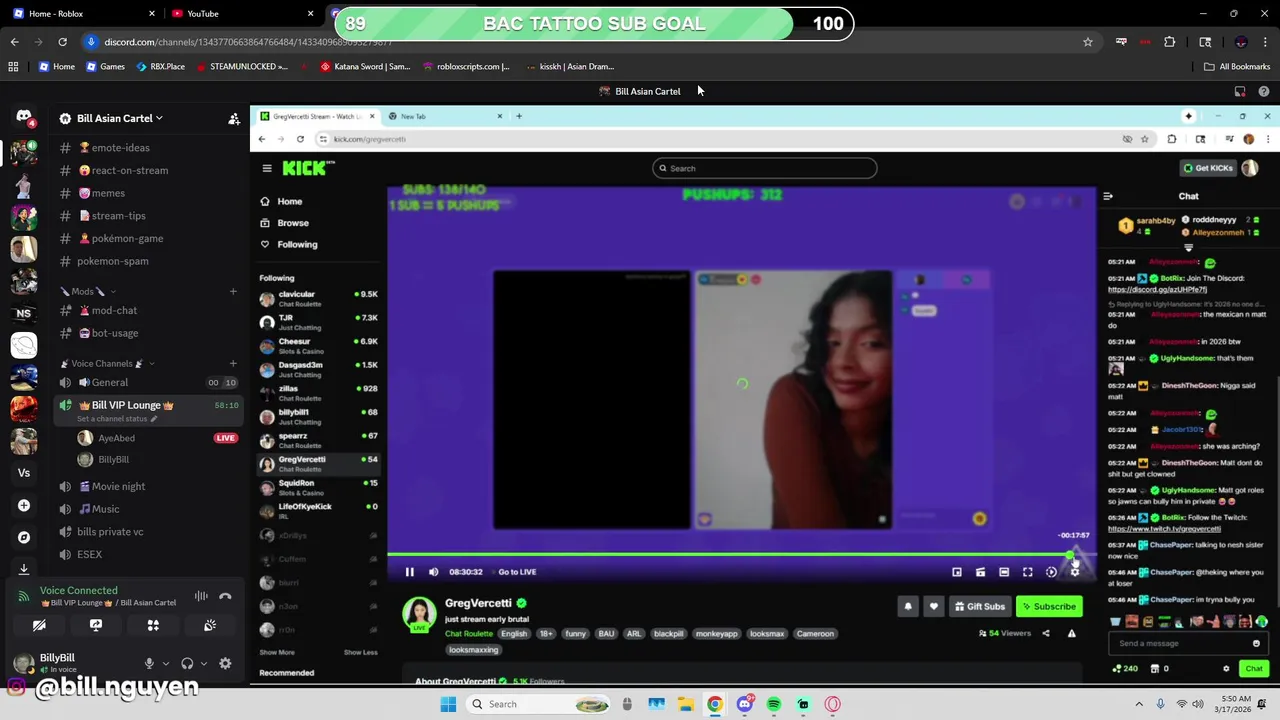This screenshot has height=720, width=1280.
Task: Click the Gift Subs button
Action: click(x=979, y=606)
